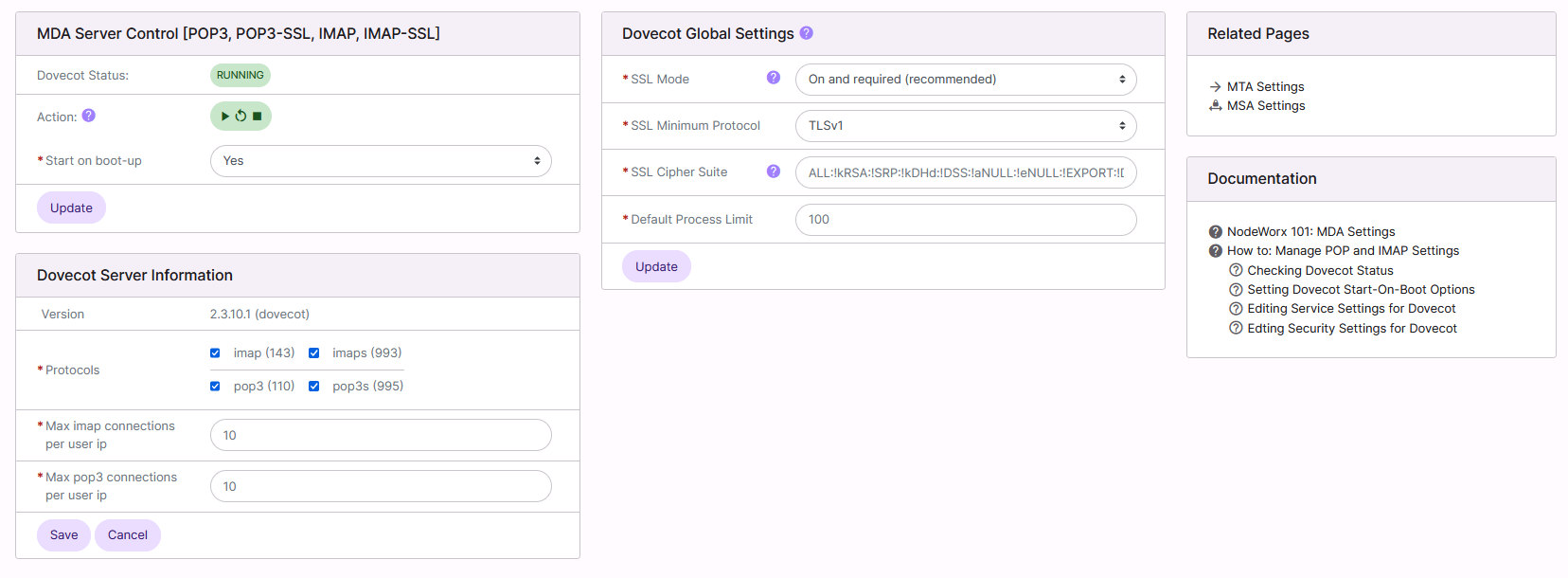1568x578 pixels.
Task: Click the Related Pages heading
Action: click(1258, 34)
